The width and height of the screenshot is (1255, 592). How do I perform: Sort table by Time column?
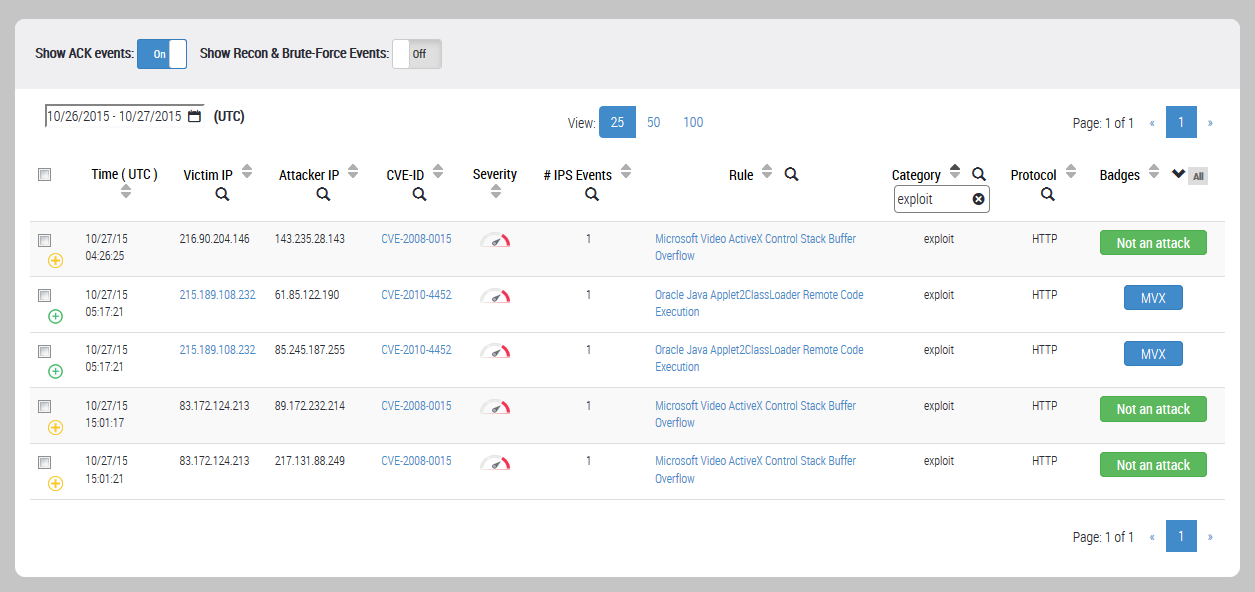click(x=125, y=191)
